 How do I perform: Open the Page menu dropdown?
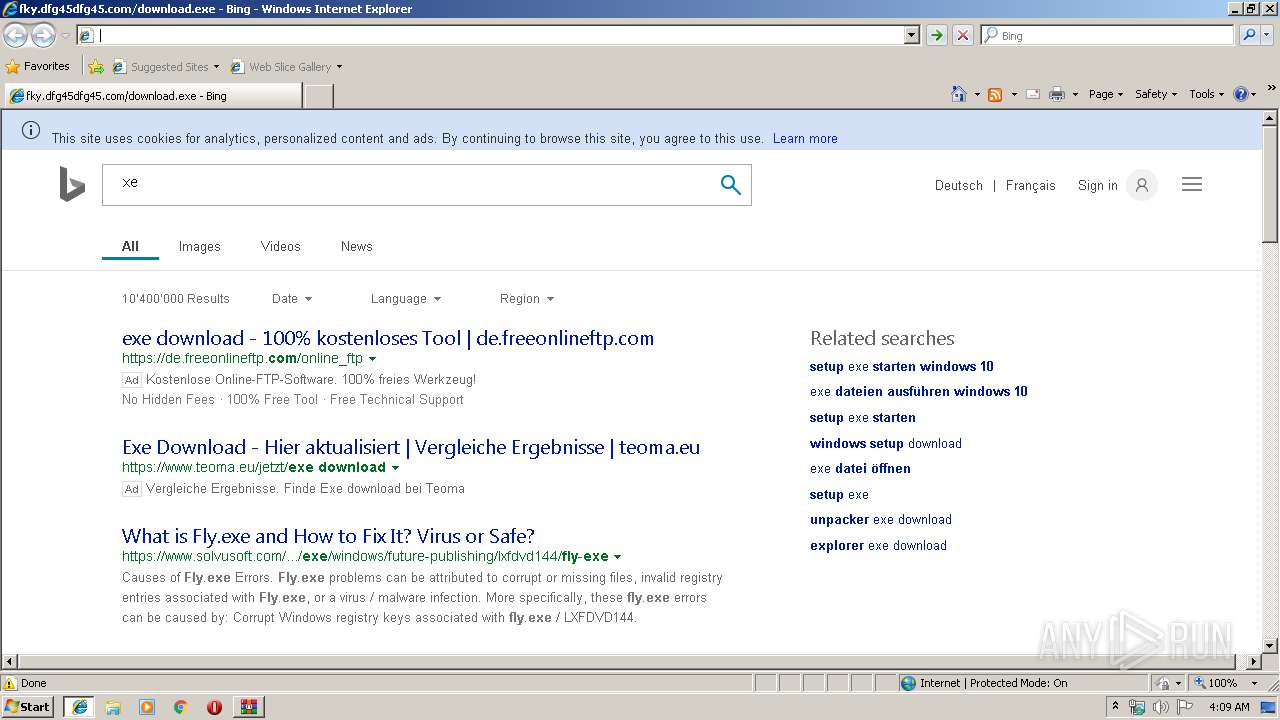(x=1106, y=94)
